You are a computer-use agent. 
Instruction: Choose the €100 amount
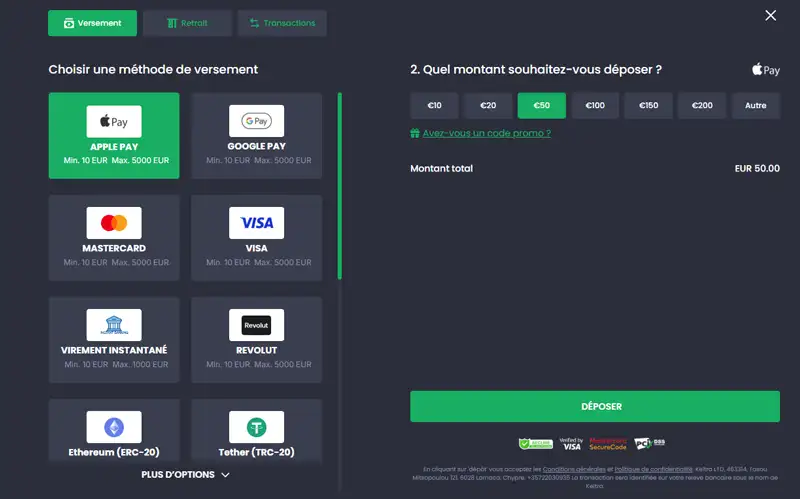595,106
